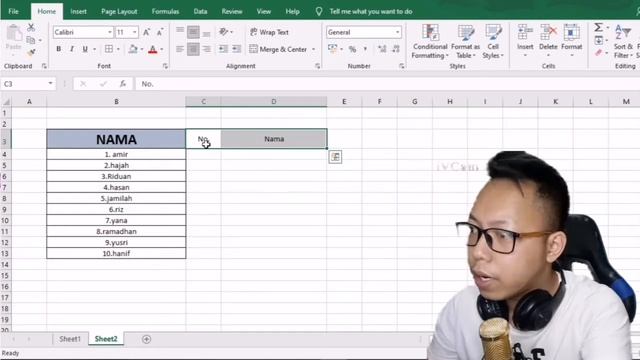Click the Orientation text angle icon
This screenshot has height=360, width=640.
224,32
